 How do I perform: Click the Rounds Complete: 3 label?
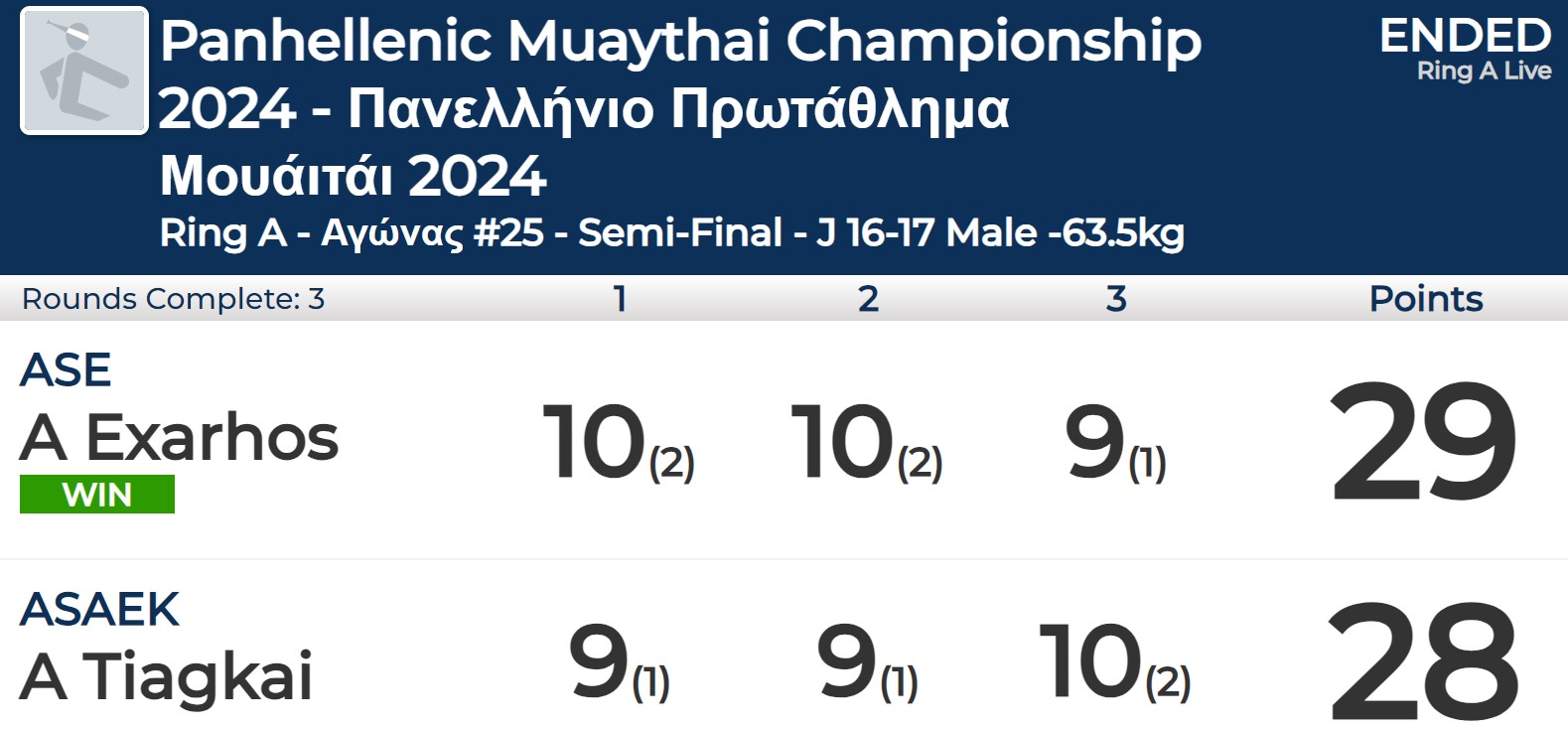click(174, 299)
